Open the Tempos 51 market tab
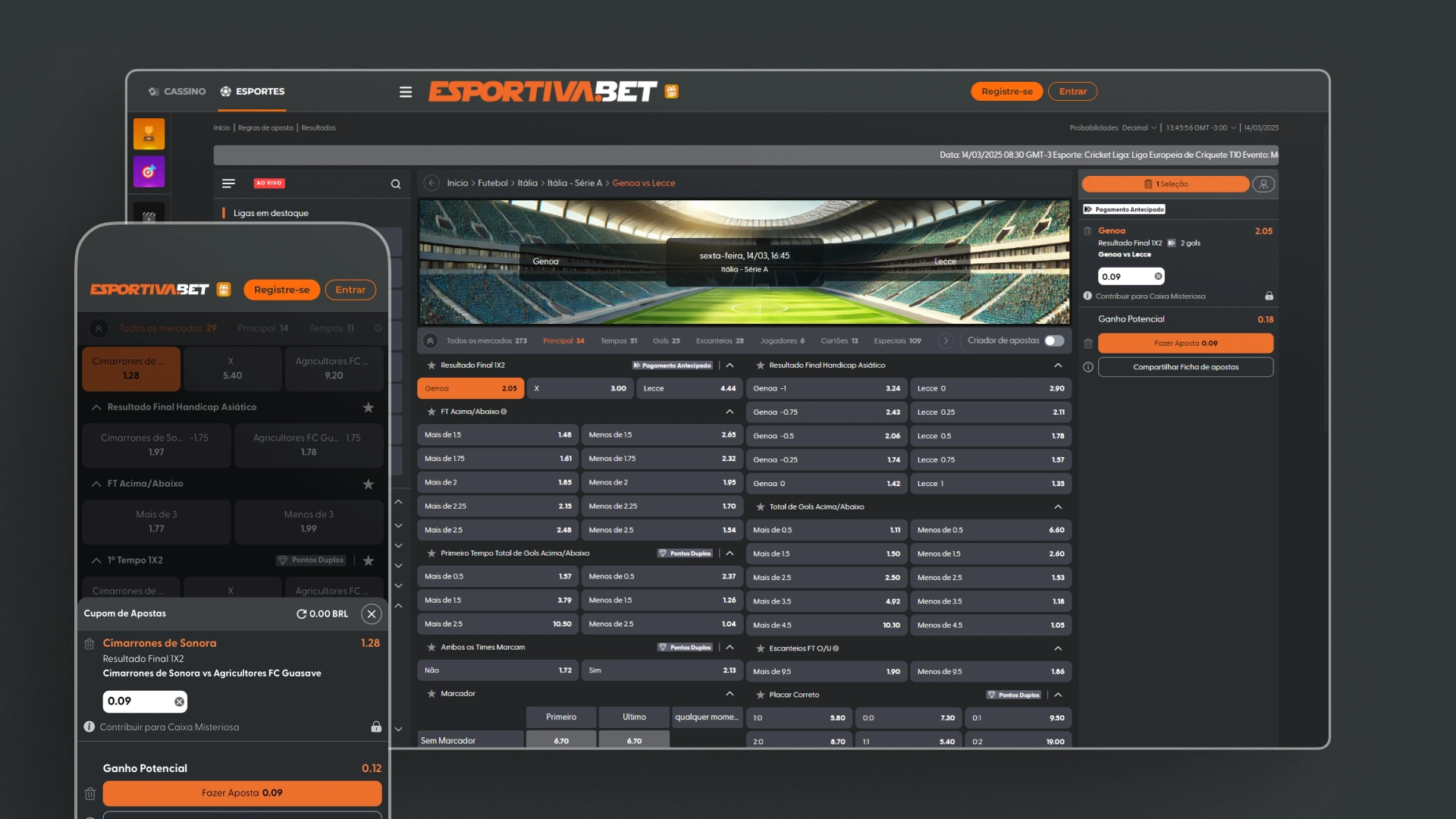Image resolution: width=1456 pixels, height=819 pixels. [619, 341]
